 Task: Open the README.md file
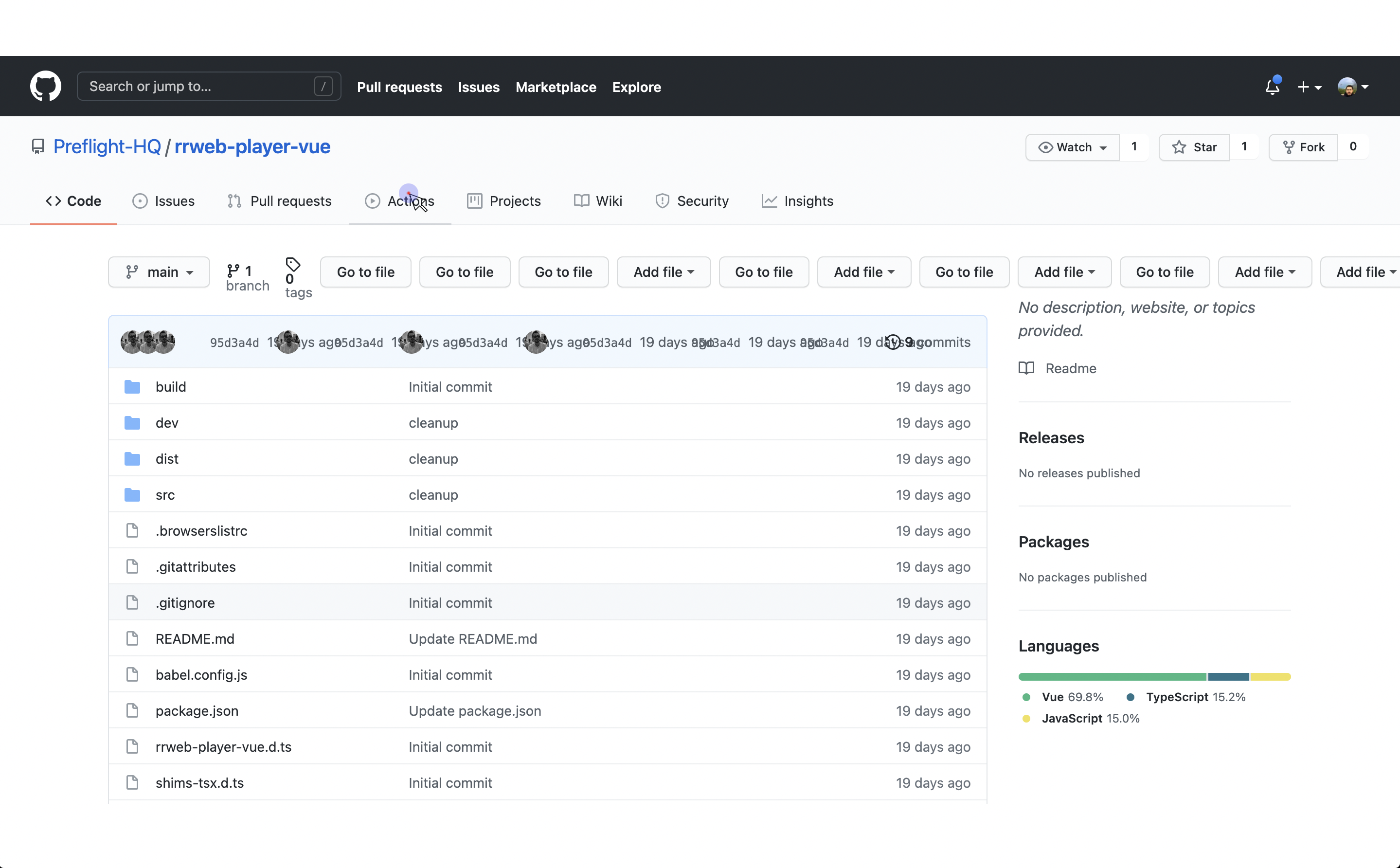[x=195, y=638]
